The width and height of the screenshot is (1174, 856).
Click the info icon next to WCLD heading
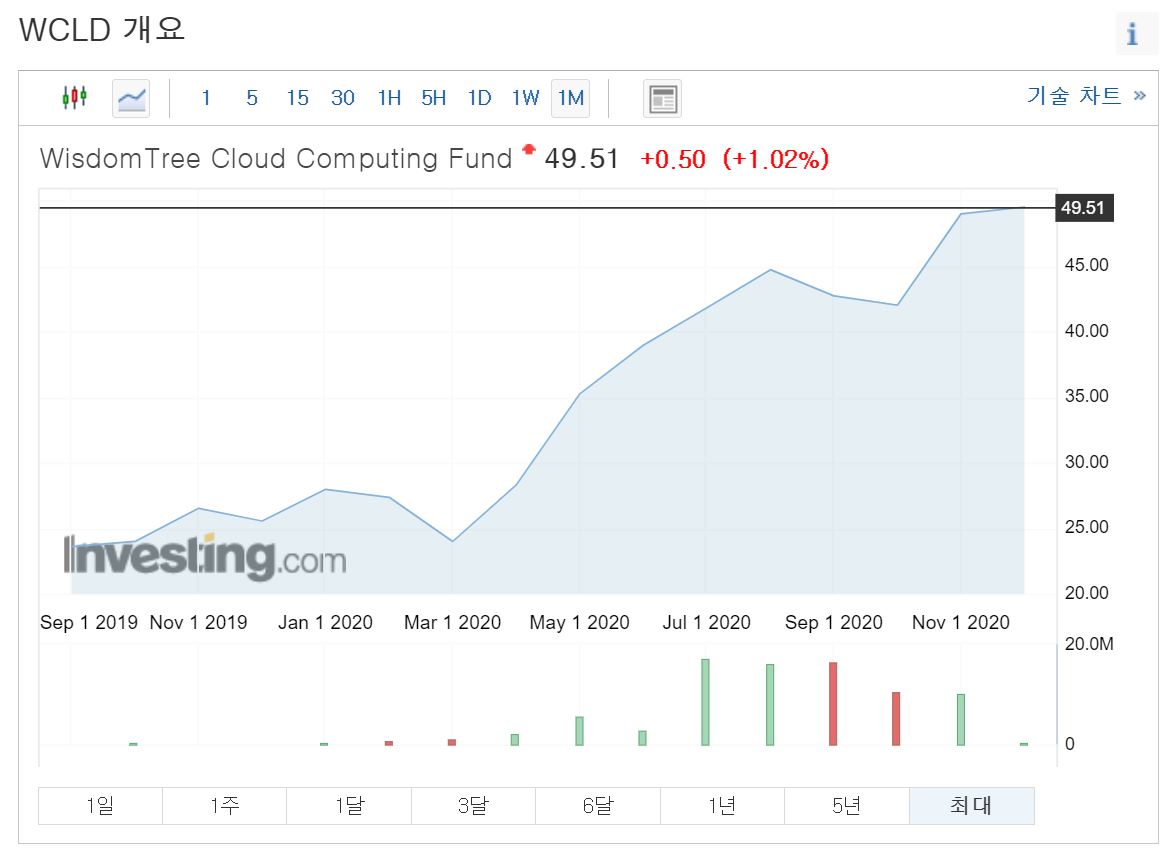1132,34
